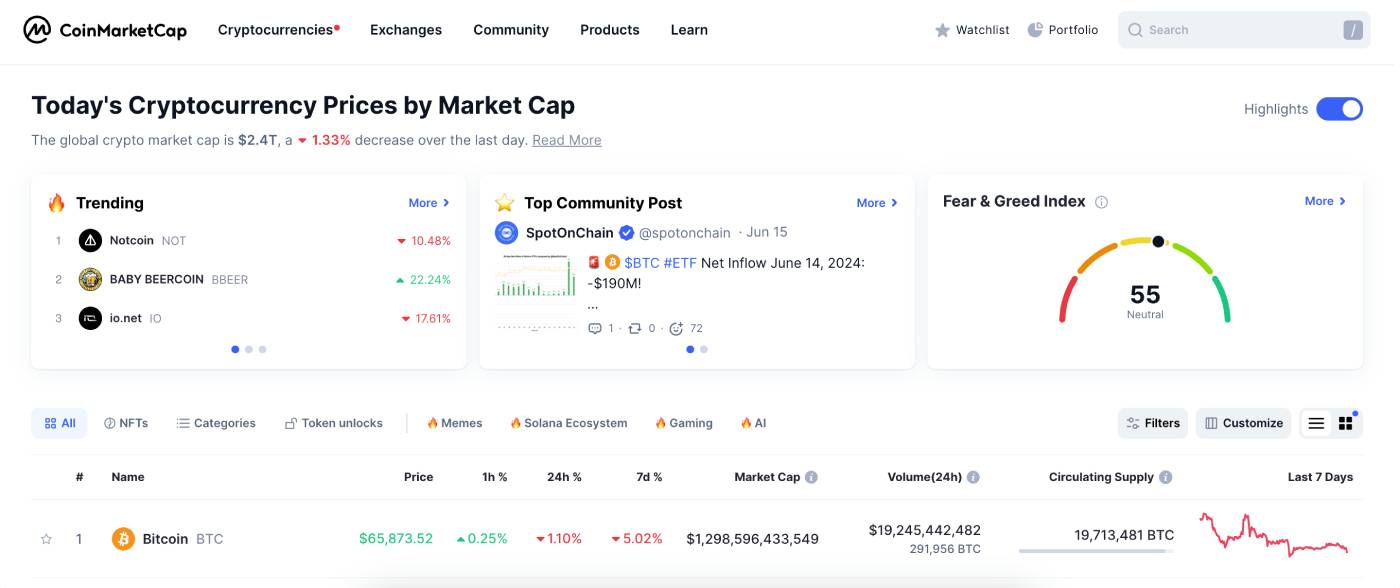Click Bitcoin price $65,873.52
This screenshot has height=588, width=1400.
396,539
